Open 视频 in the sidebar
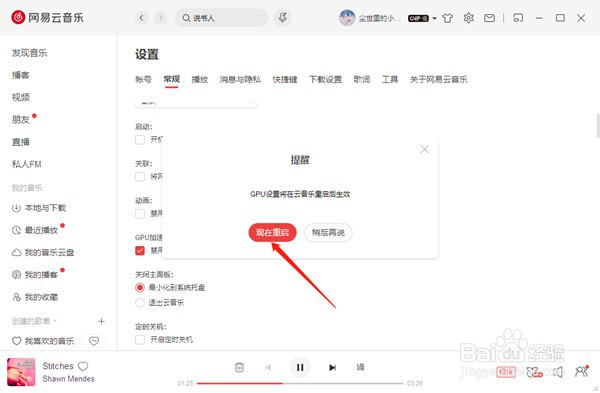This screenshot has height=393, width=600. [21, 97]
